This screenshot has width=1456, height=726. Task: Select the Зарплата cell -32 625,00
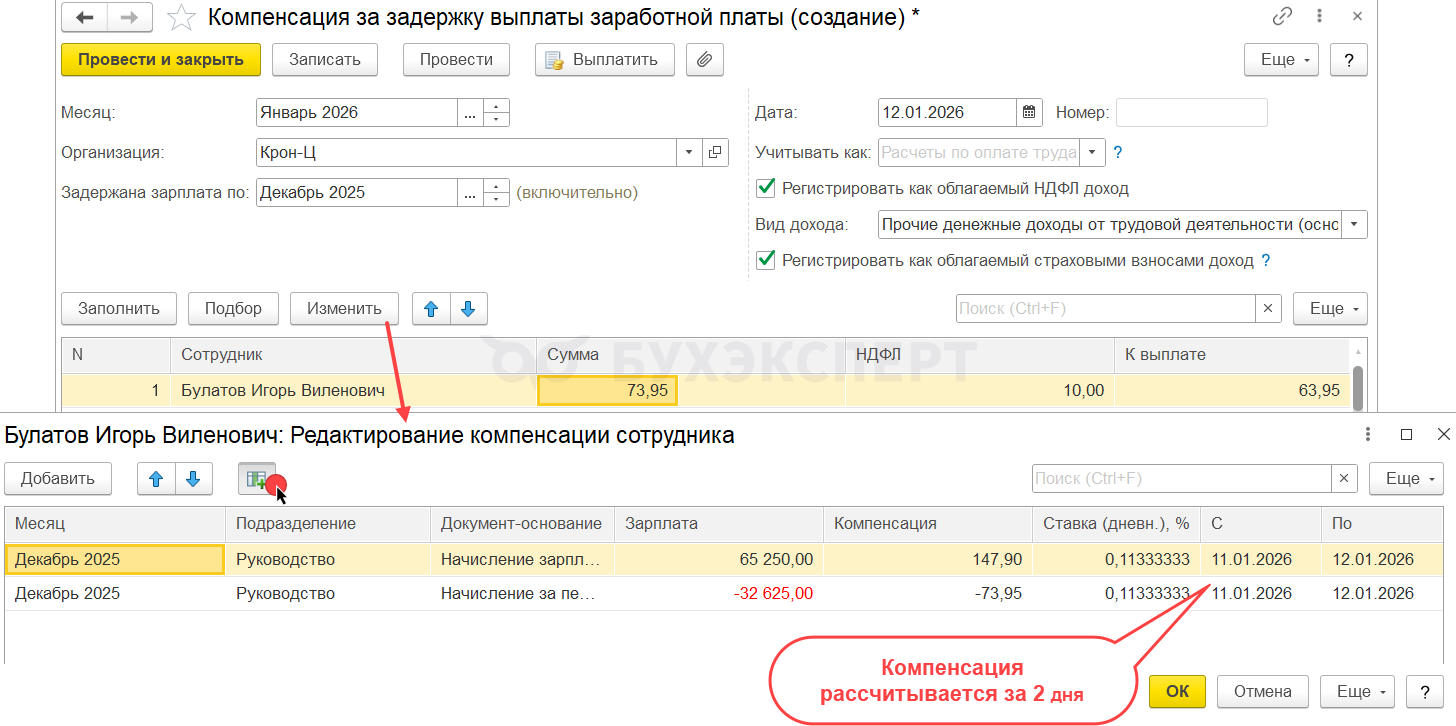click(x=719, y=594)
